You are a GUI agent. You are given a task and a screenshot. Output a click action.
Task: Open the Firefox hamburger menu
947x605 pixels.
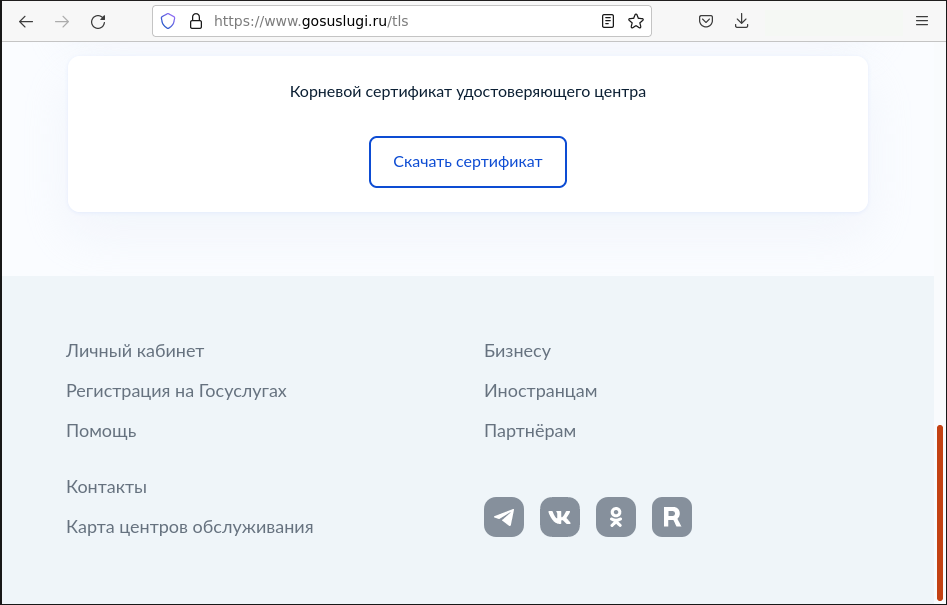[922, 22]
